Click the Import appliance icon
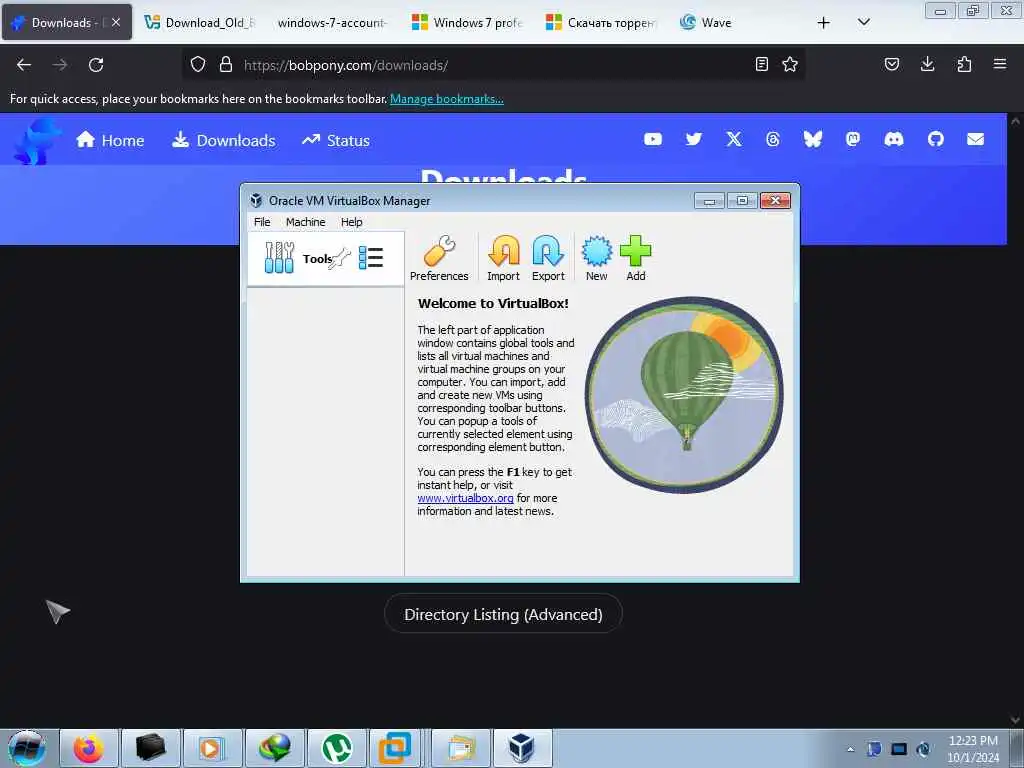The height and width of the screenshot is (768, 1024). coord(504,258)
